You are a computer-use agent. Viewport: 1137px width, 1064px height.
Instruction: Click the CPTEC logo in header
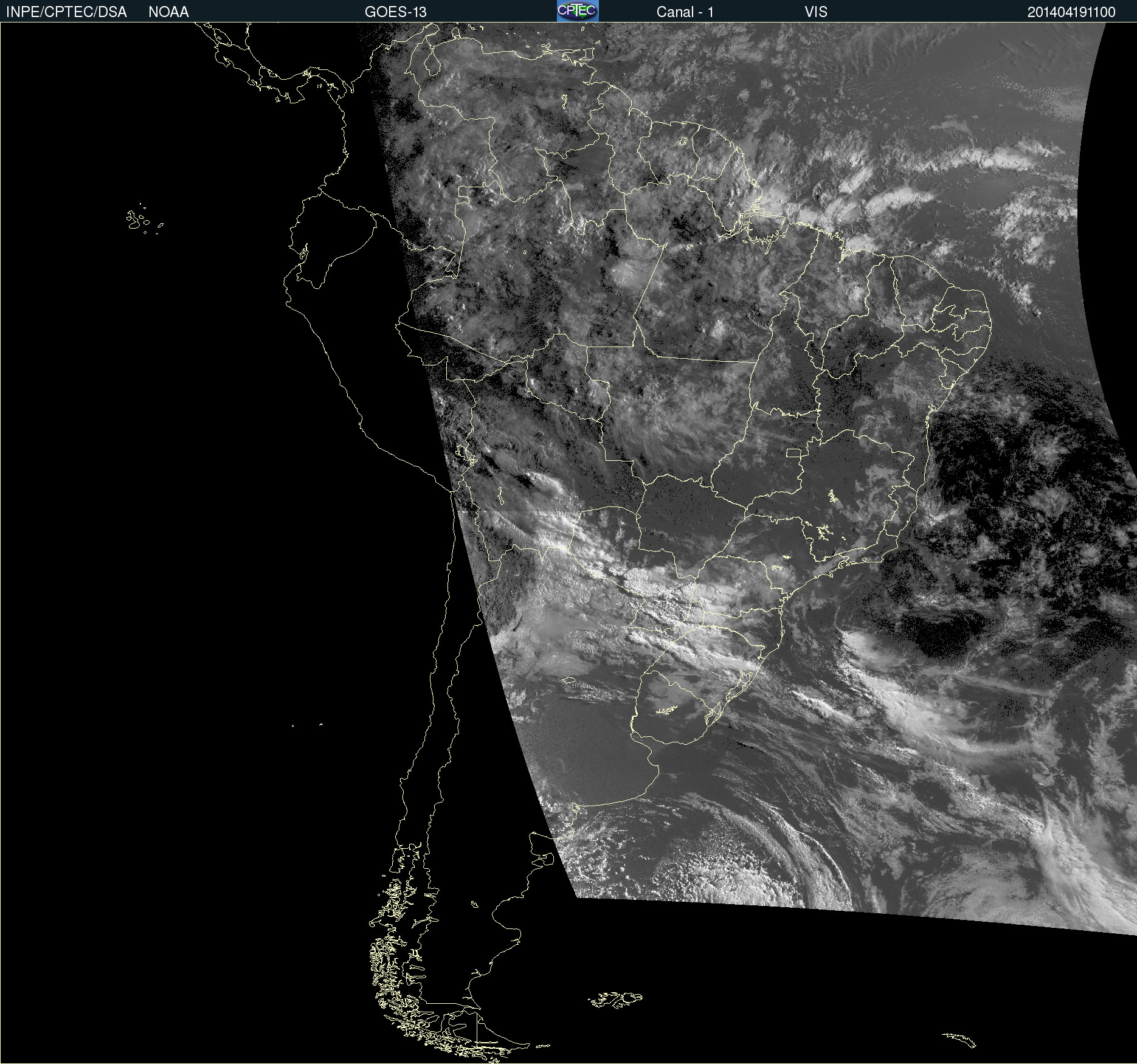(x=578, y=11)
